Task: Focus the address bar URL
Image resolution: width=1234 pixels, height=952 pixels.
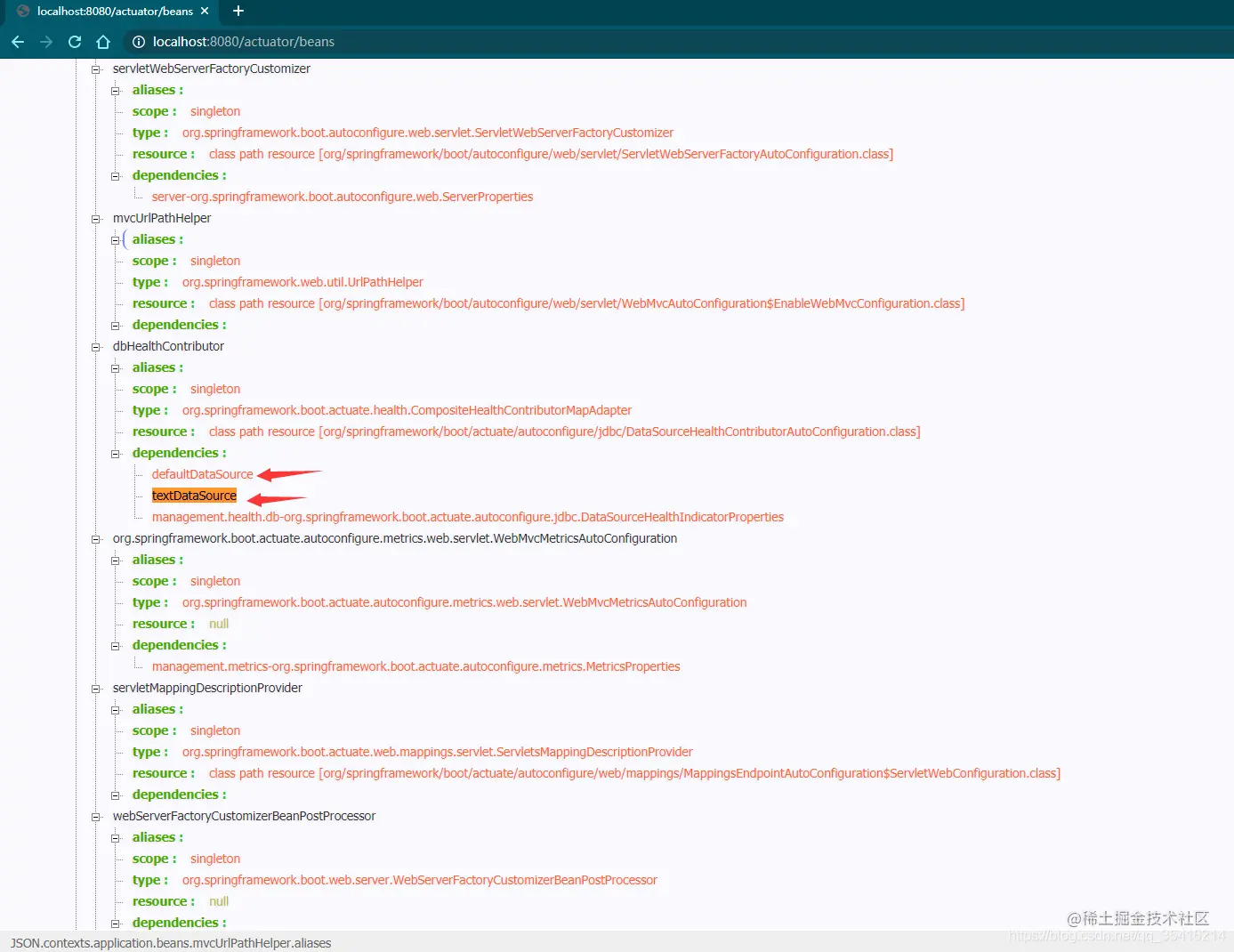Action: [x=243, y=42]
